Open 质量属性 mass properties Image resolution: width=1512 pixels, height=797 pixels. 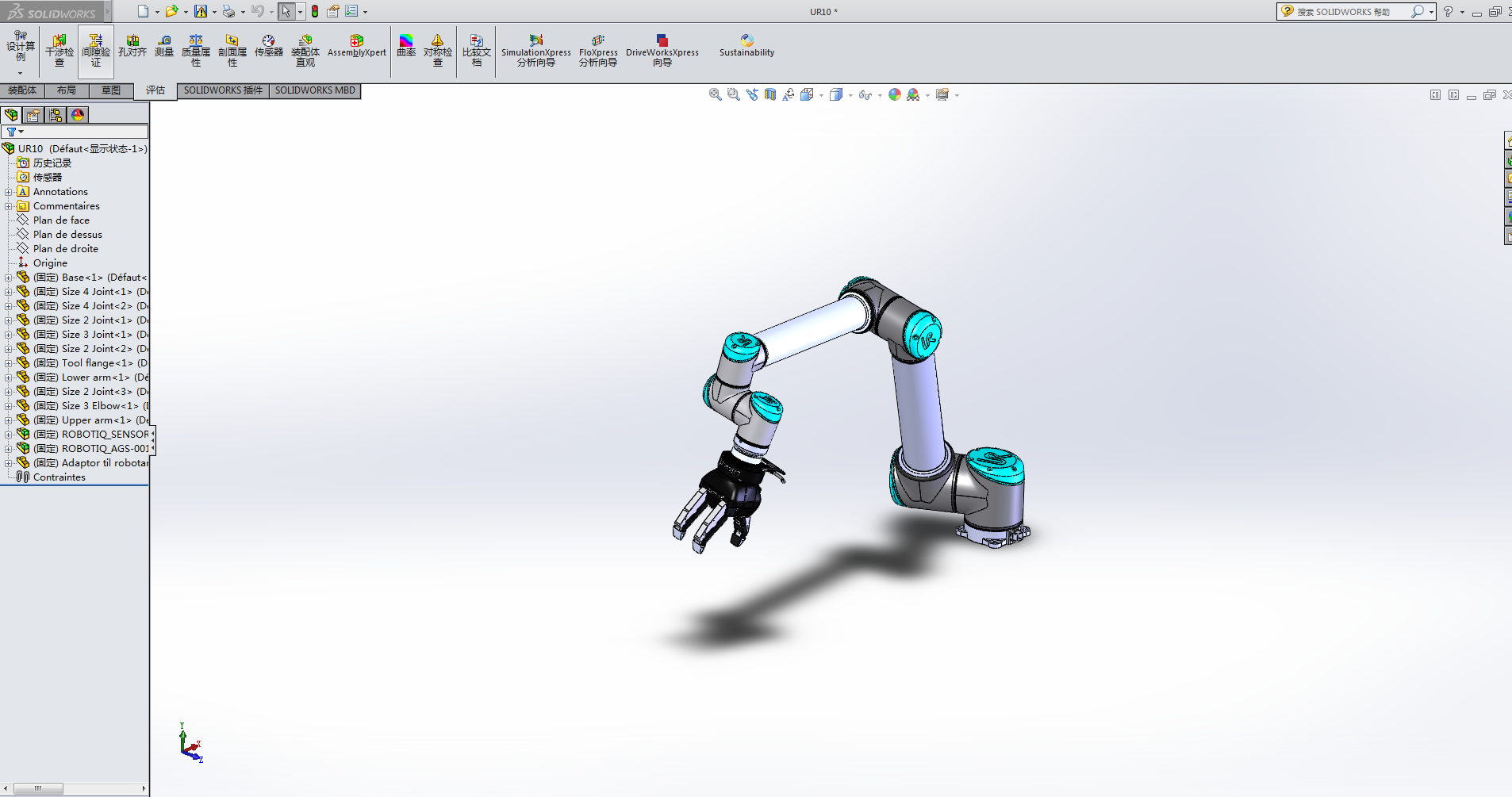point(196,50)
